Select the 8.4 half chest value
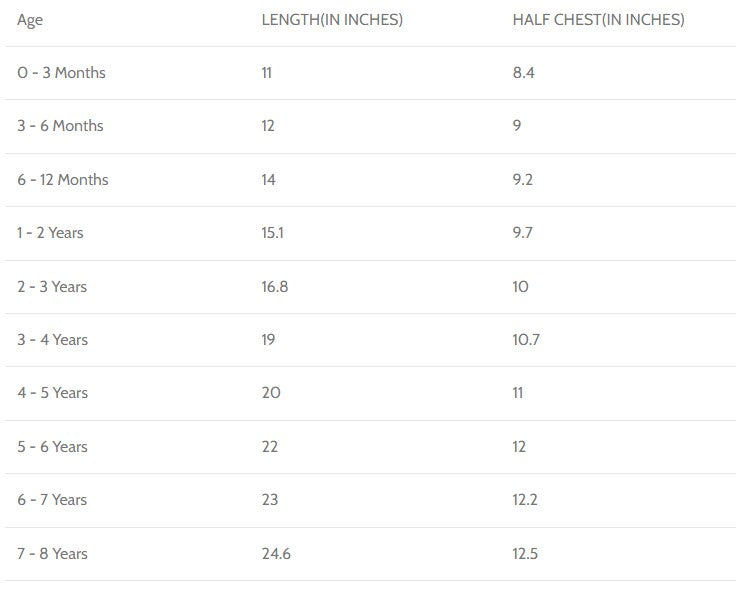Image resolution: width=736 pixels, height=589 pixels. [524, 73]
